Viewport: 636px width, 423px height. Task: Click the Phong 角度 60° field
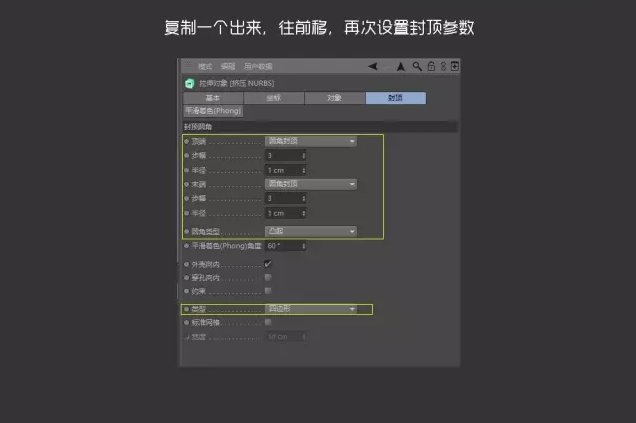(x=286, y=246)
